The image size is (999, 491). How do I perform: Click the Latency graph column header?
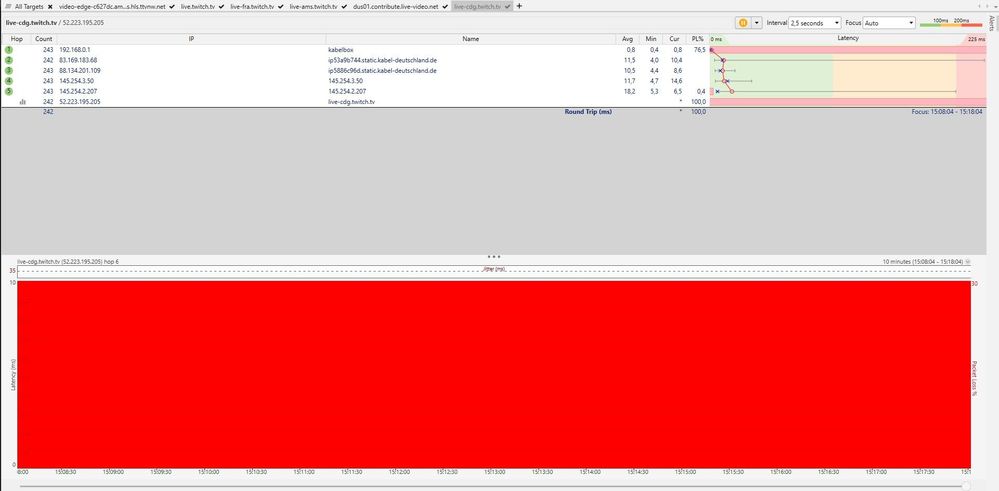848,38
